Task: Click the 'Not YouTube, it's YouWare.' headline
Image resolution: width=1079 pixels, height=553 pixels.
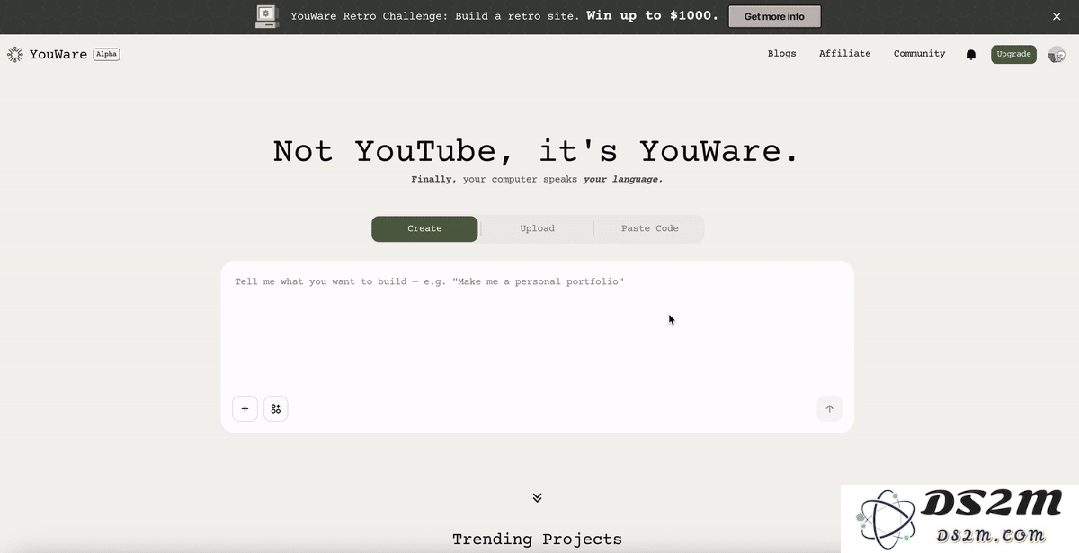Action: click(537, 151)
